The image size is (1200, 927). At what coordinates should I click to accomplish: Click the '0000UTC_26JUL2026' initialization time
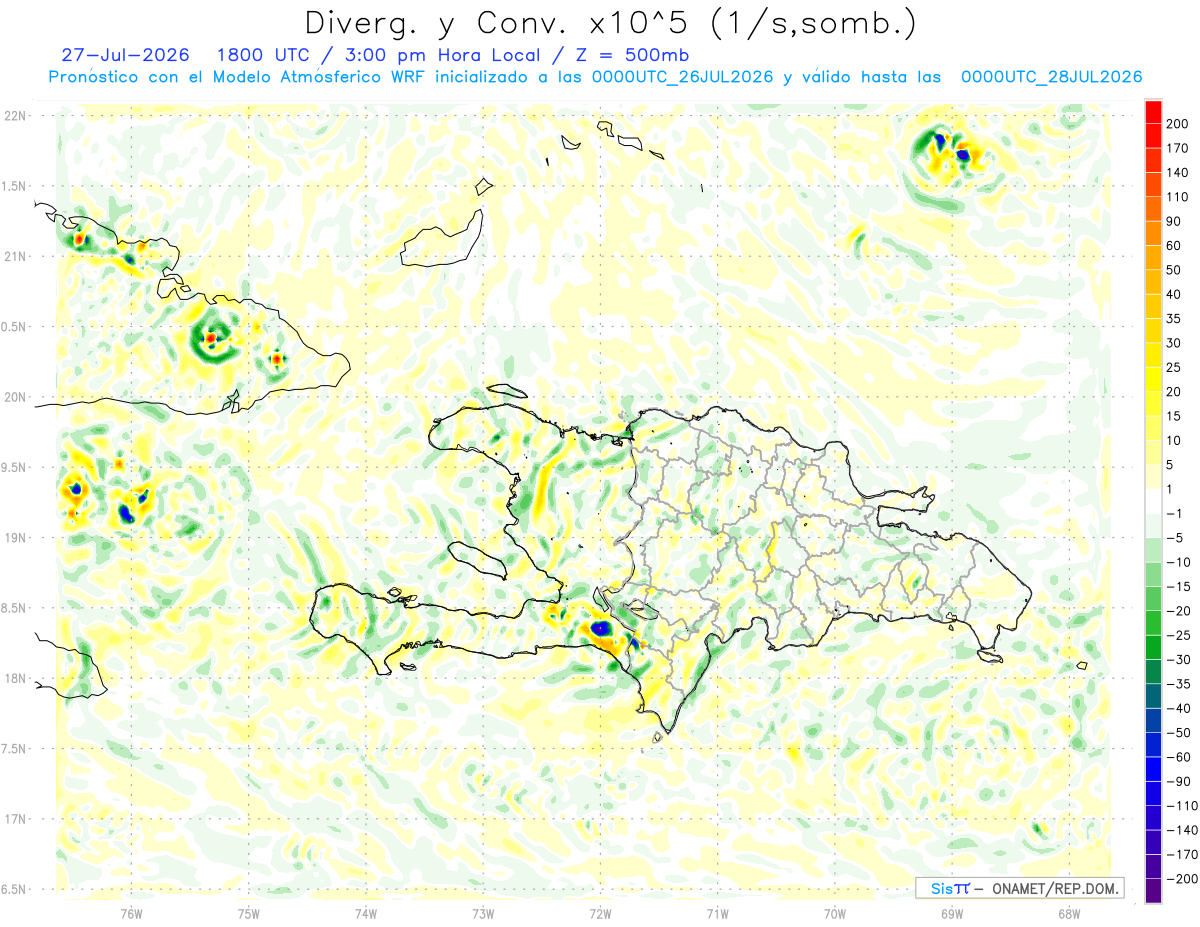point(683,77)
